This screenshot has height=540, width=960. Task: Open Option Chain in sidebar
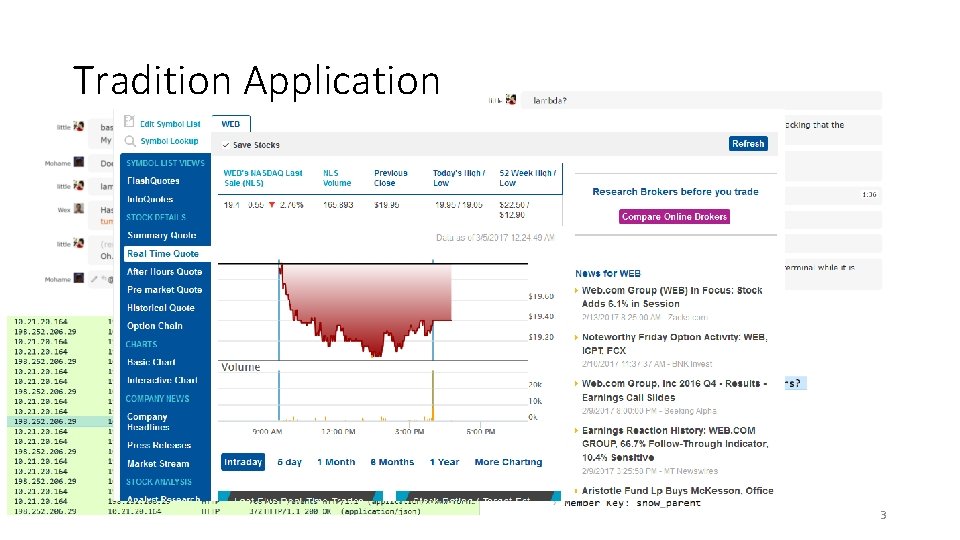pos(154,326)
